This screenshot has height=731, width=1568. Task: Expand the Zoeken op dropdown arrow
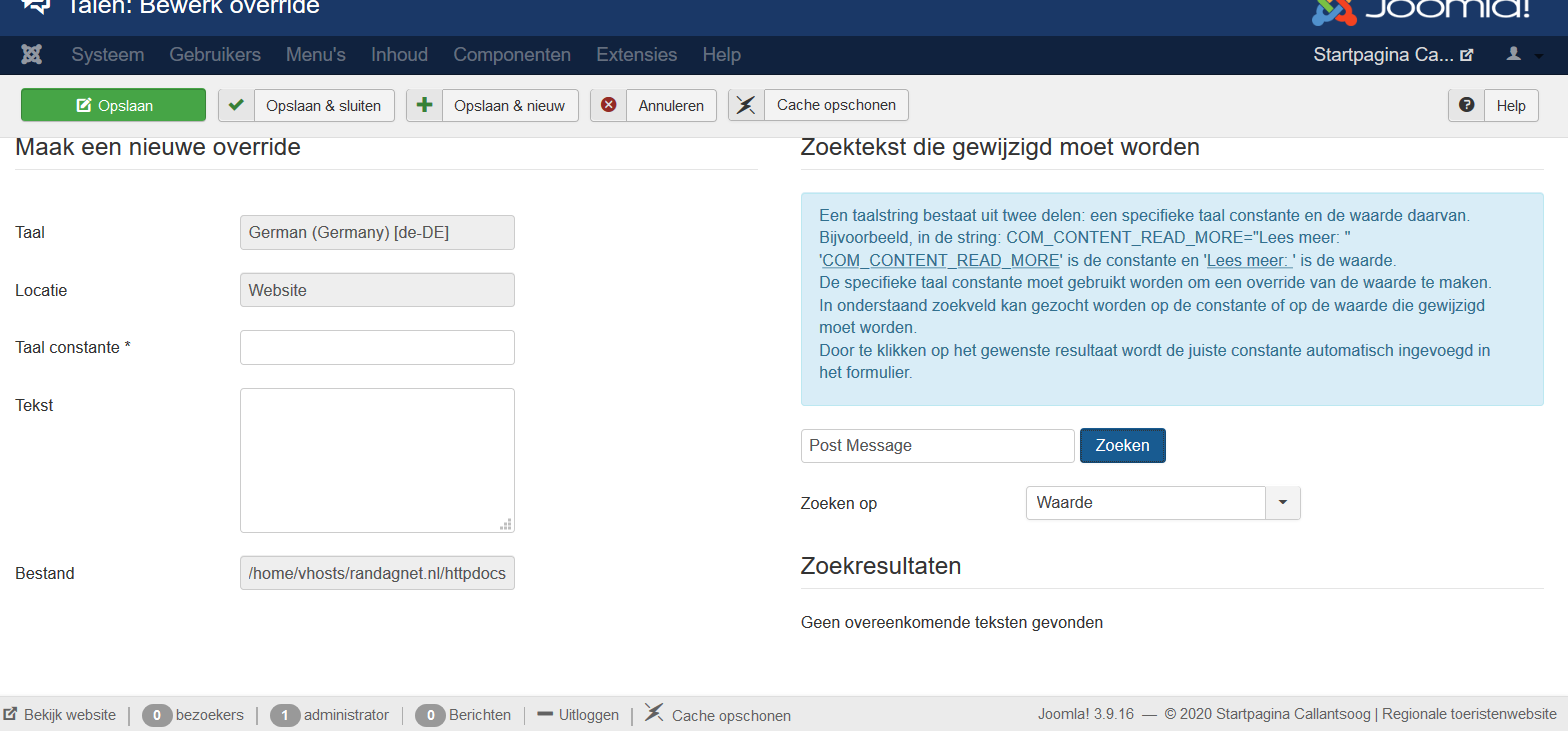click(x=1283, y=503)
